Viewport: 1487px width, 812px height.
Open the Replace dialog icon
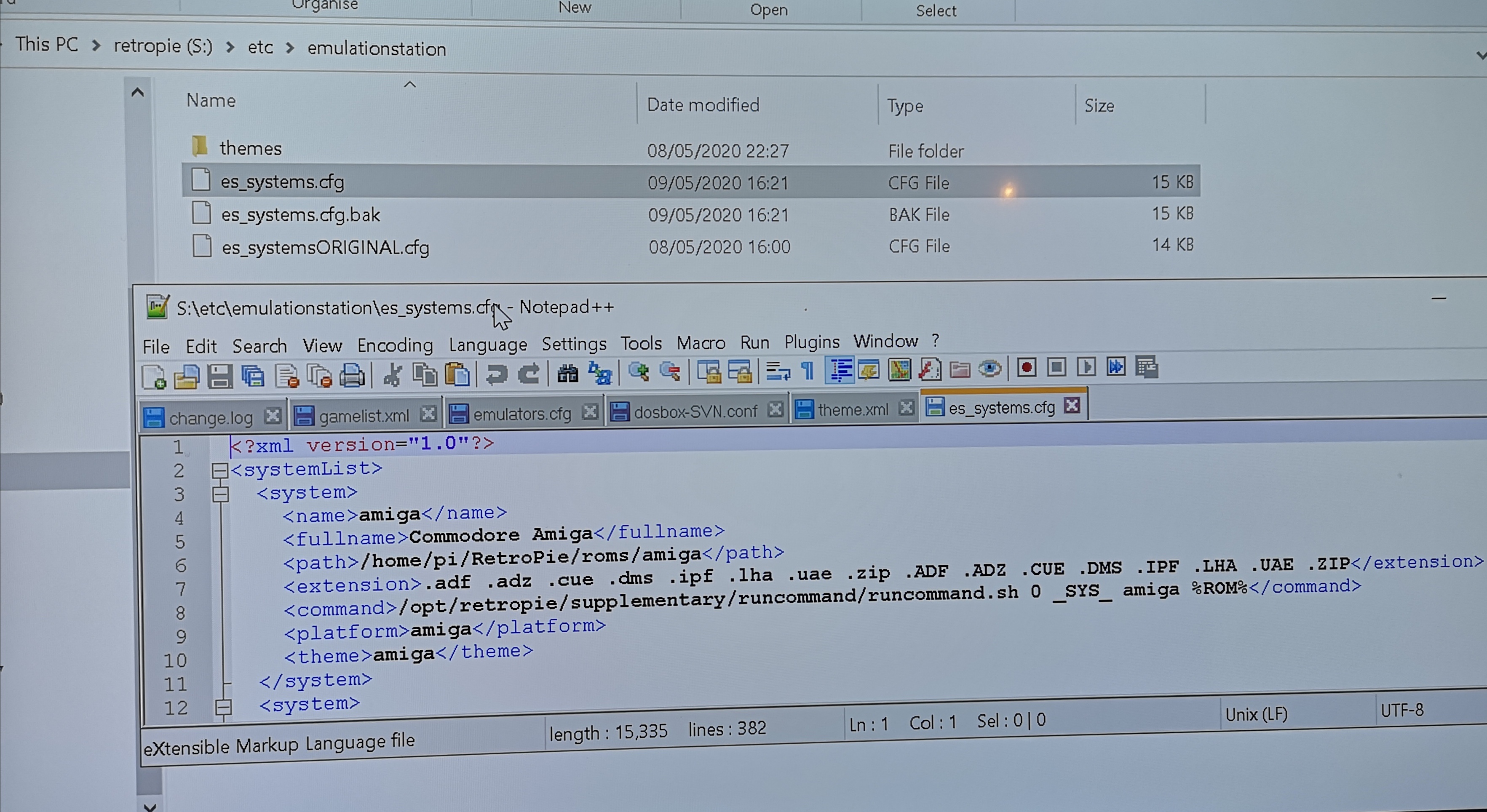[x=600, y=373]
